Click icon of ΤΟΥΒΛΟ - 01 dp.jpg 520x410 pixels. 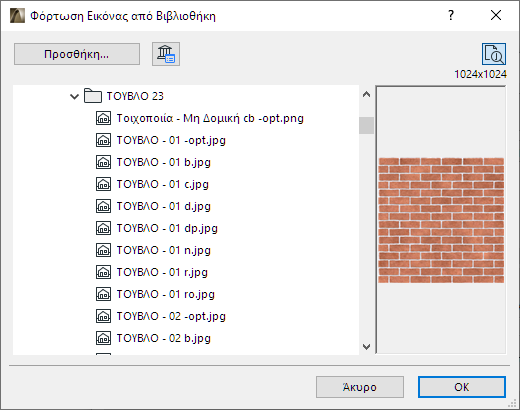click(x=103, y=228)
